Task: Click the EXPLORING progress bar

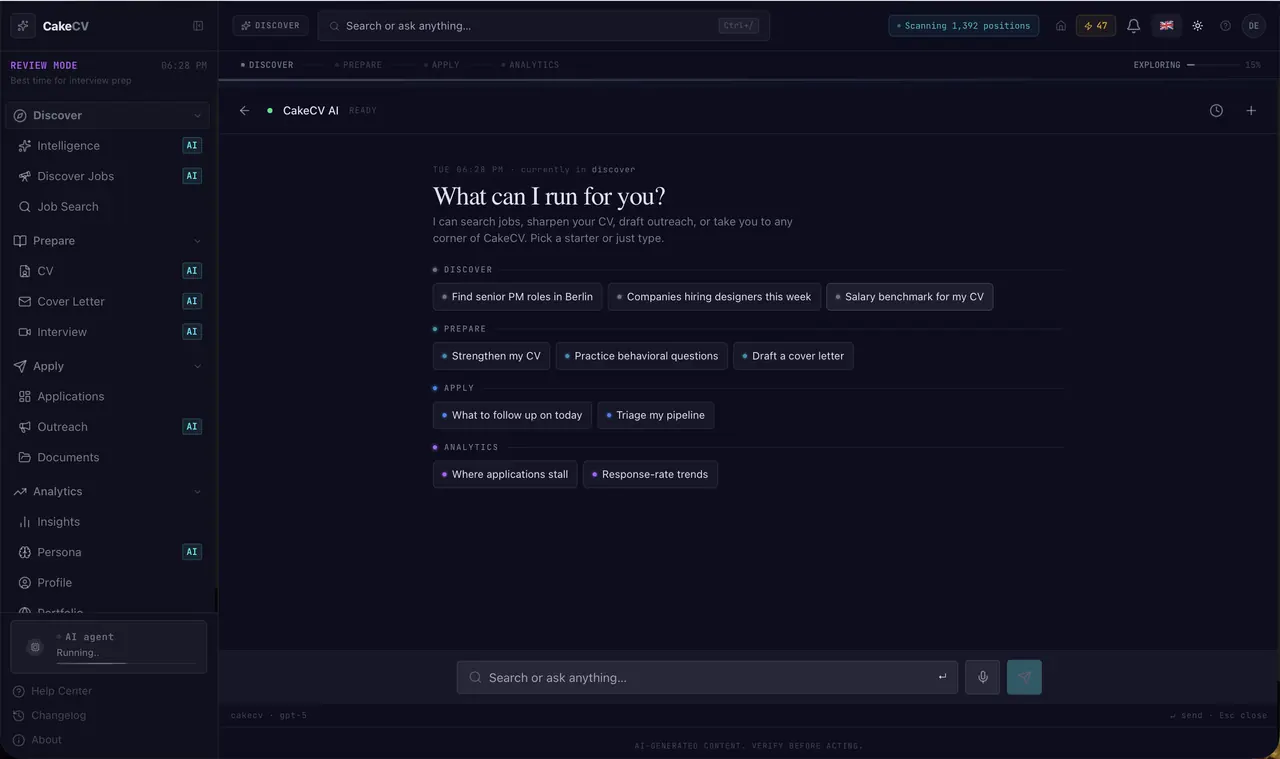Action: click(x=1213, y=65)
